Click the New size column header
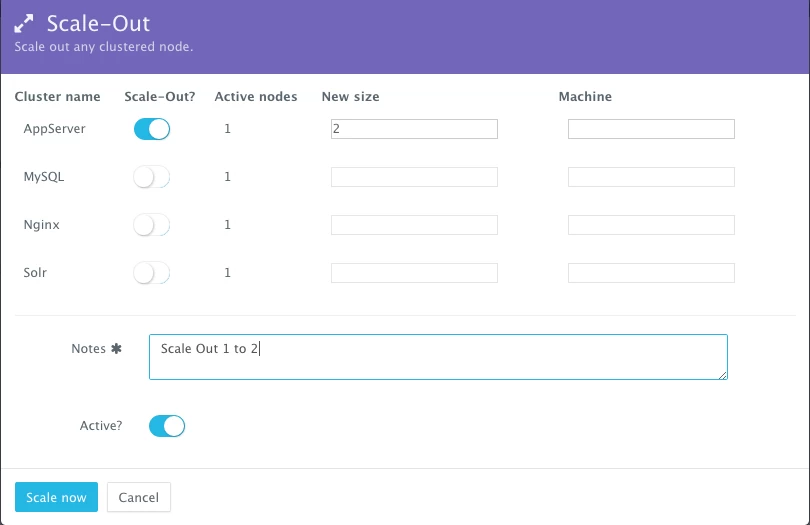The image size is (810, 525). (350, 97)
